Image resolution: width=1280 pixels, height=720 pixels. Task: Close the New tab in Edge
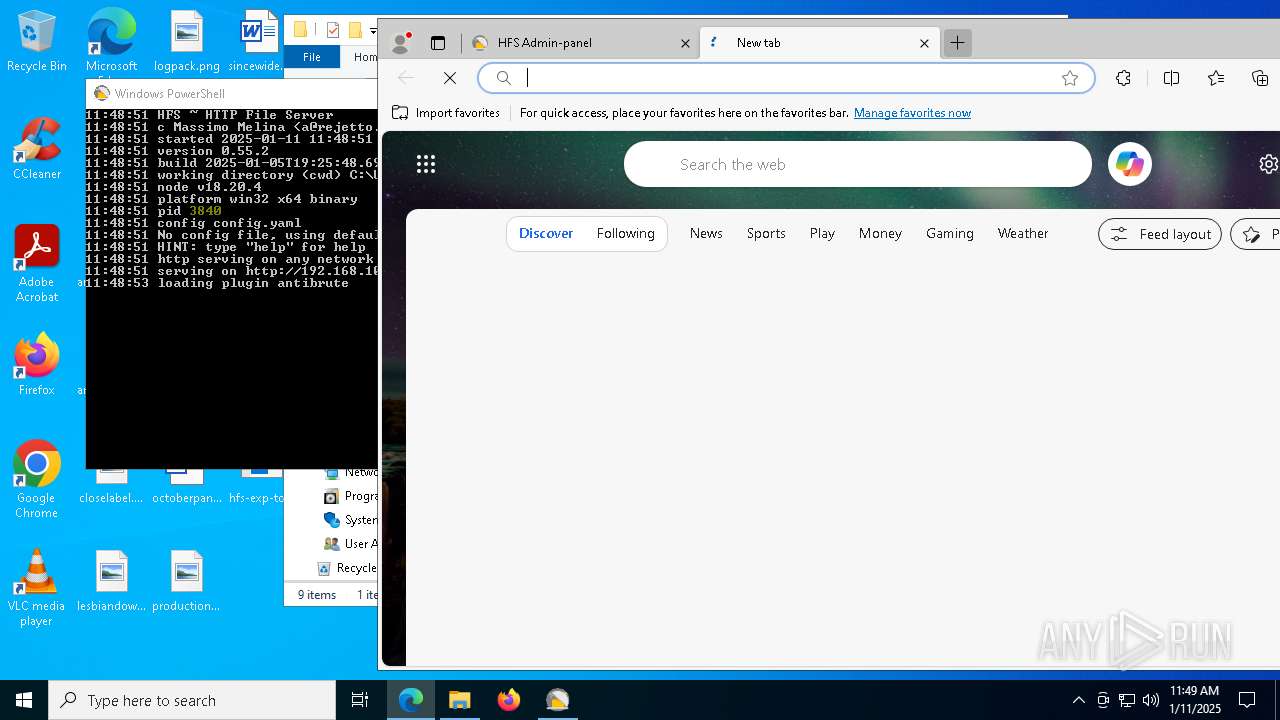924,43
